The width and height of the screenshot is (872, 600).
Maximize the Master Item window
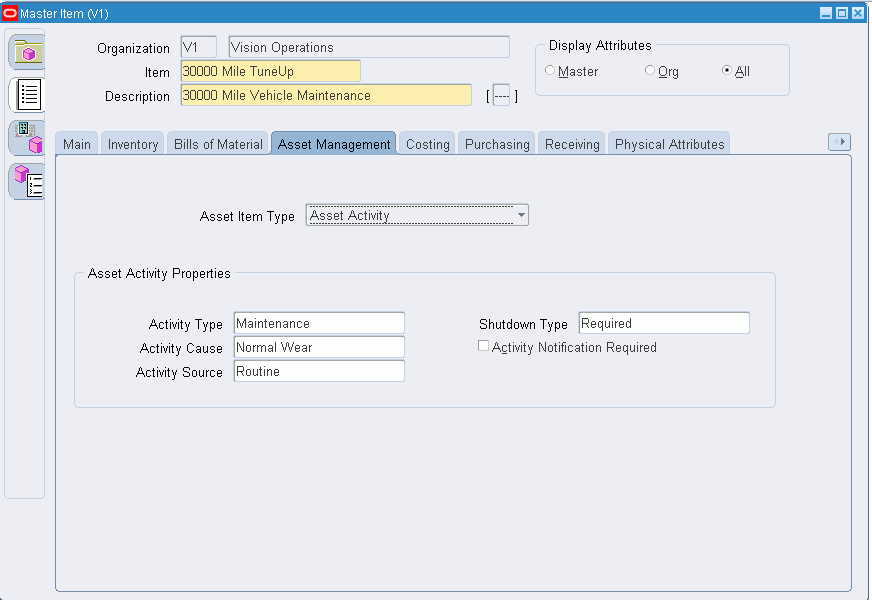pyautogui.click(x=842, y=13)
